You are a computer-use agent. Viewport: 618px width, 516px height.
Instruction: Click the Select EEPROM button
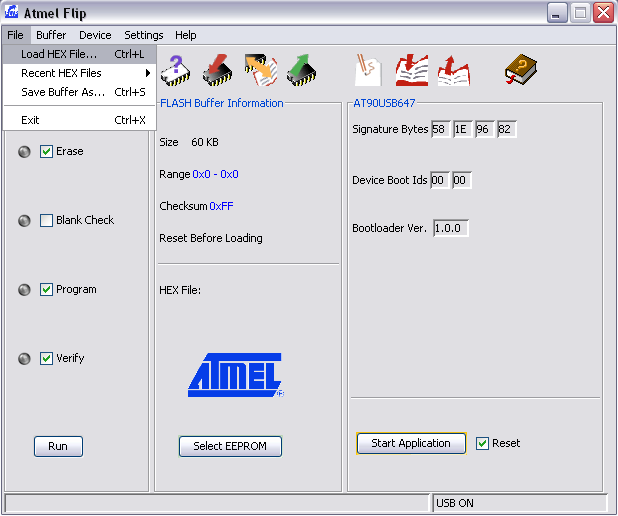(x=230, y=446)
